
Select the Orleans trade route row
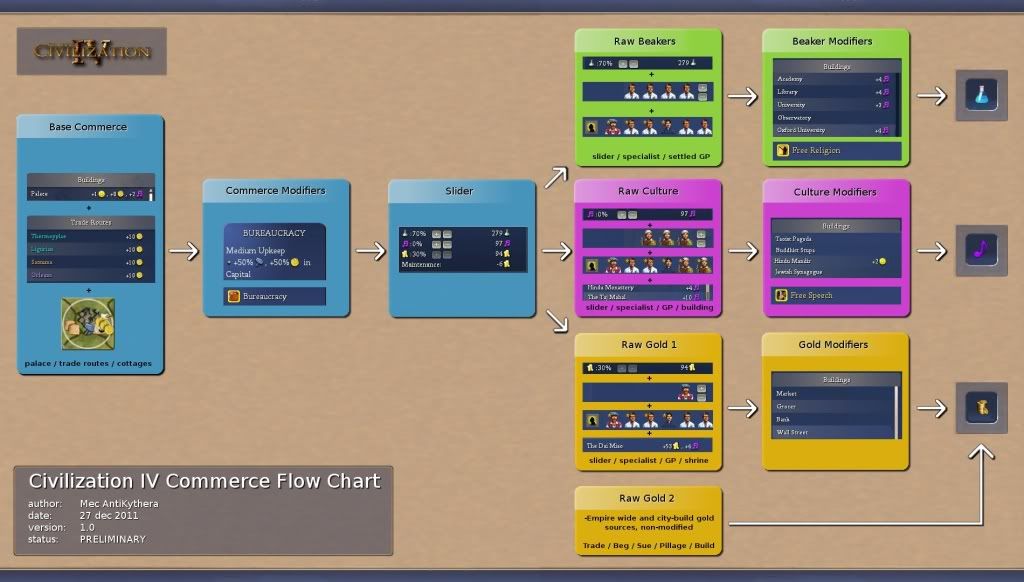pyautogui.click(x=91, y=275)
